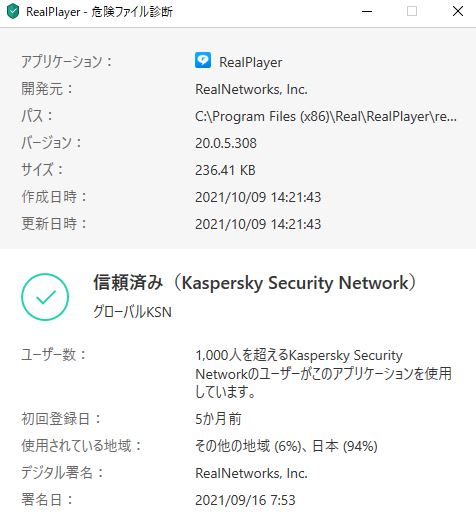The width and height of the screenshot is (476, 523).
Task: Select the RealPlayer application name text
Action: [251, 62]
